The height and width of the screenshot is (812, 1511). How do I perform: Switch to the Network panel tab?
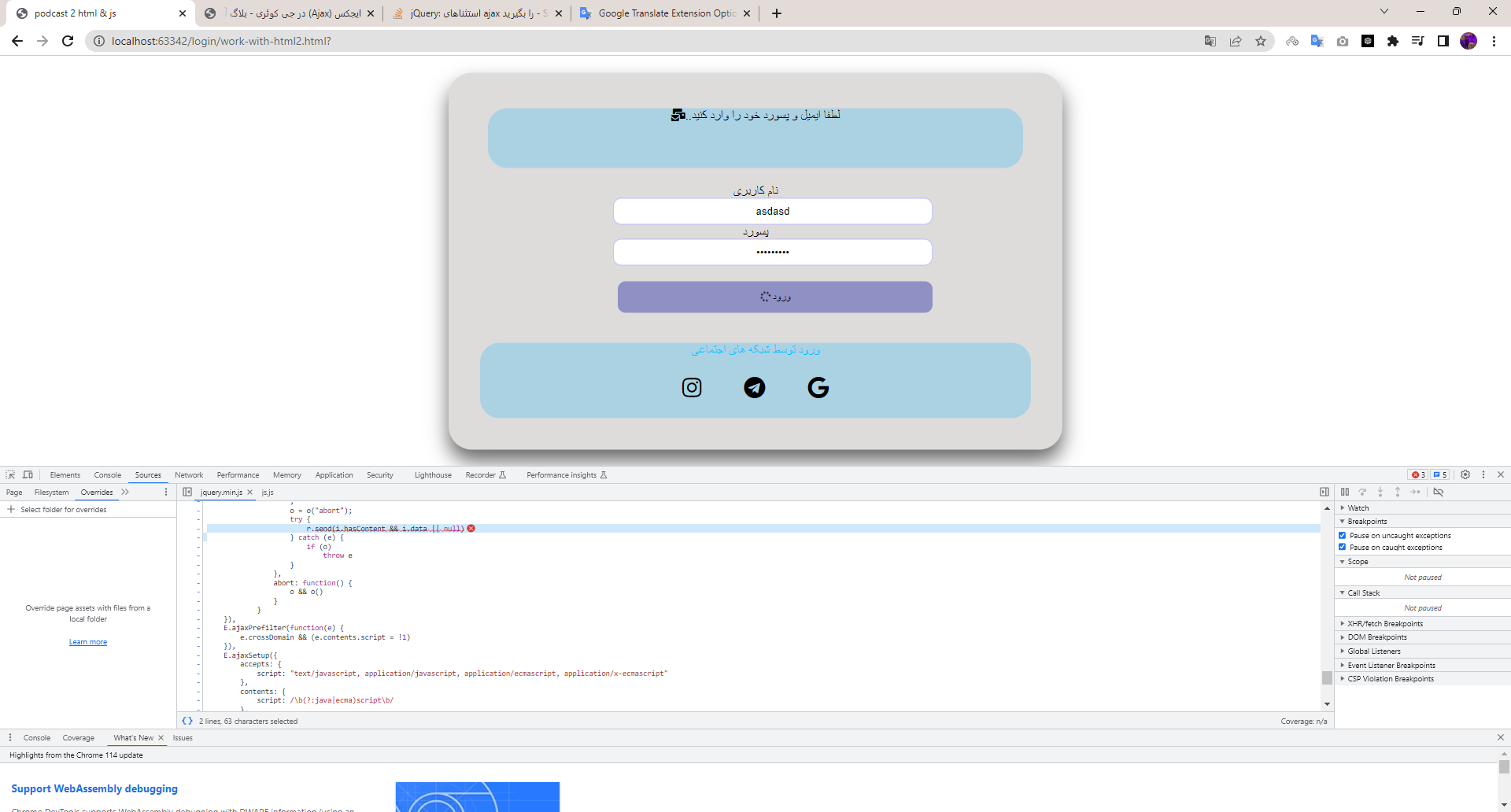[189, 474]
